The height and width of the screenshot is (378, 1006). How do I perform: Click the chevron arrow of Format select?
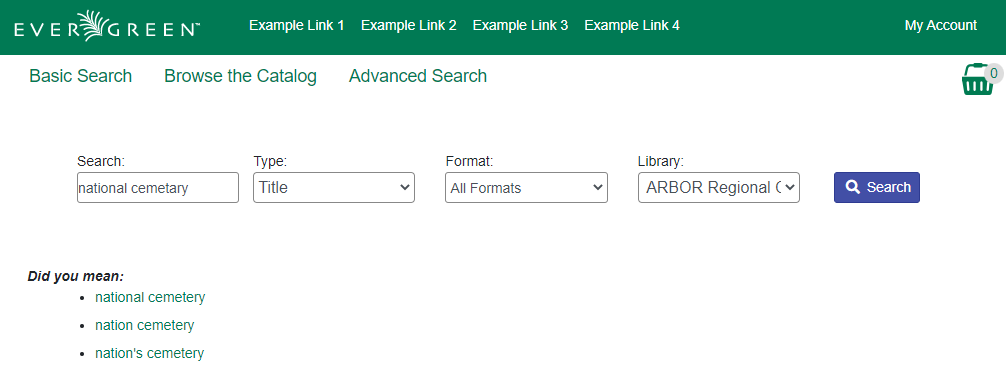click(x=597, y=187)
